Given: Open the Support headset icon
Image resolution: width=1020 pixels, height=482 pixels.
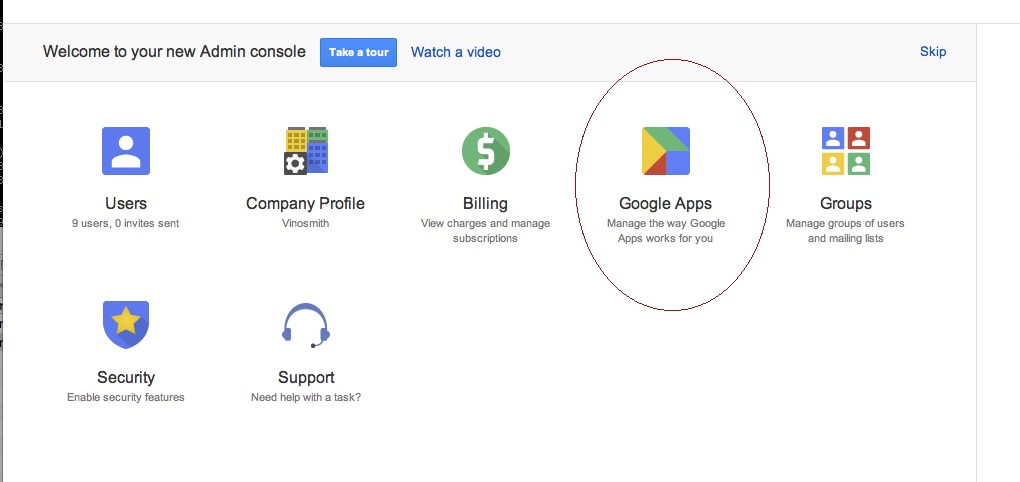Looking at the screenshot, I should click(x=306, y=325).
